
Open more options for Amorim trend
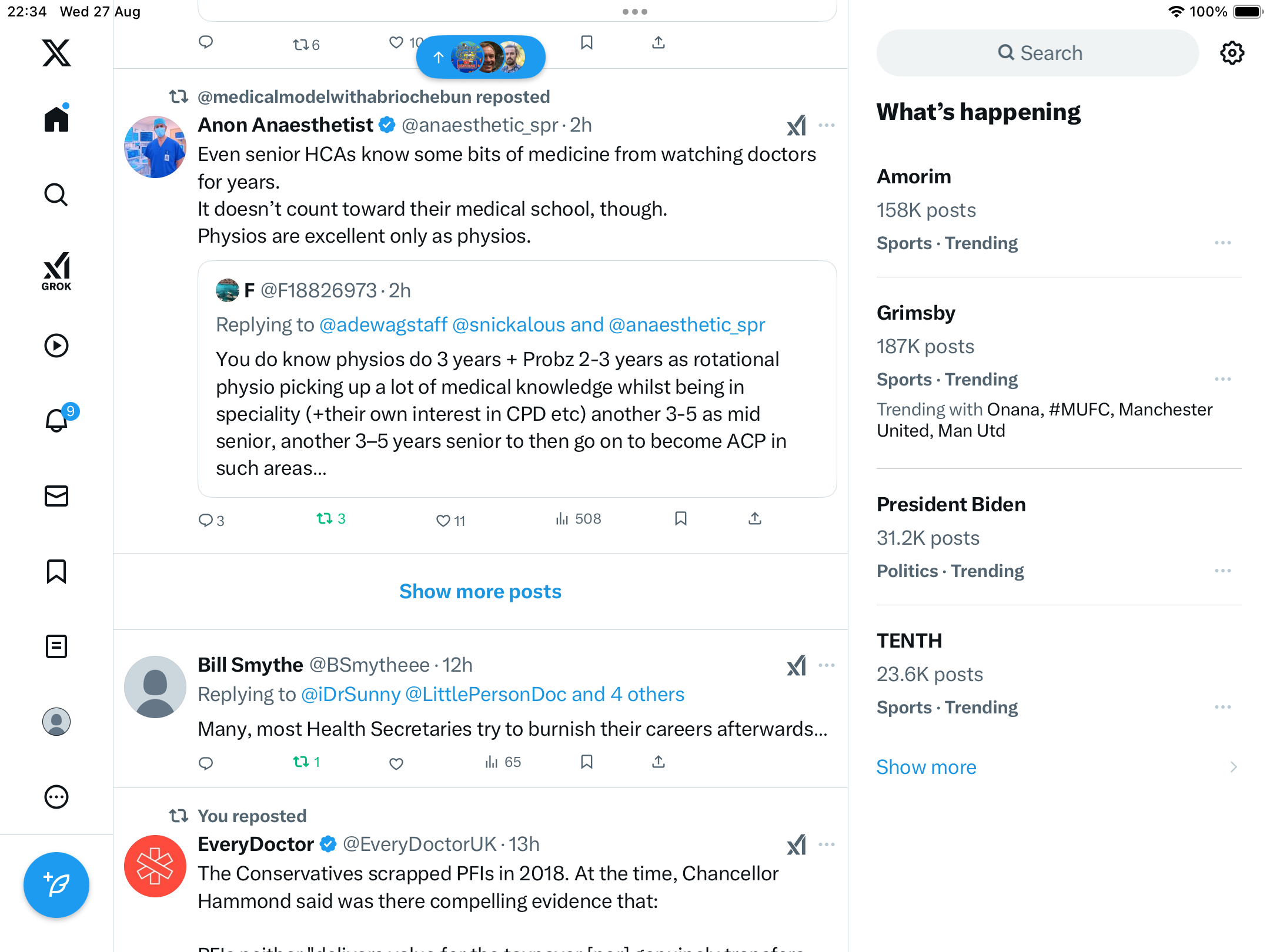[x=1222, y=243]
